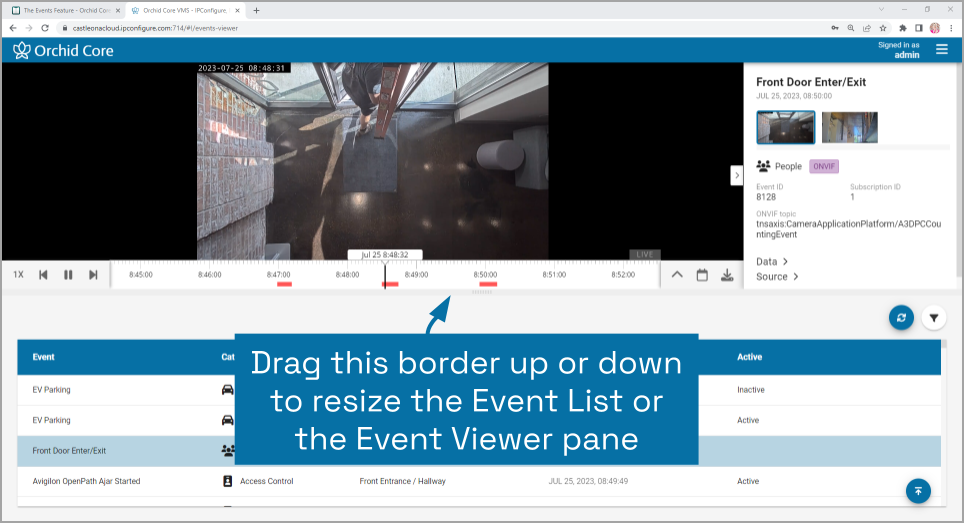Open the calendar date picker
Viewport: 964px width, 523px height.
coord(702,275)
